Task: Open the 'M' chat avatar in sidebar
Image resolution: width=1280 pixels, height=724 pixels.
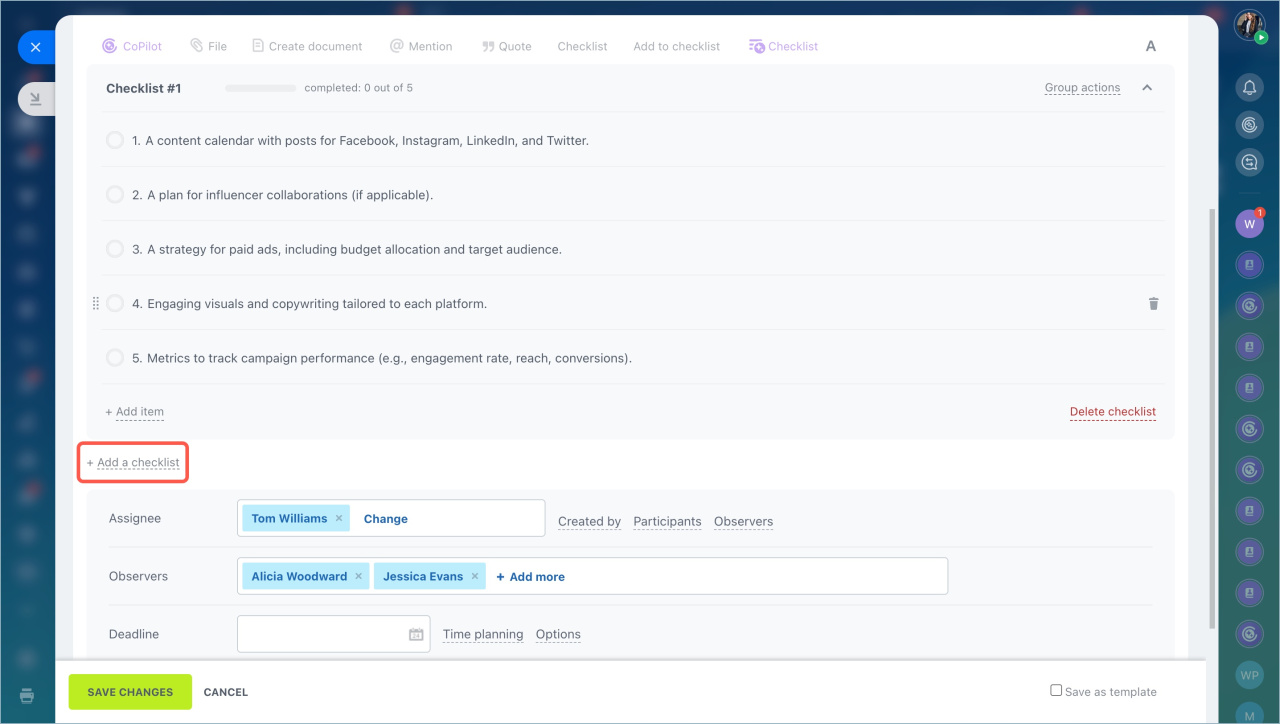Action: pos(1249,715)
